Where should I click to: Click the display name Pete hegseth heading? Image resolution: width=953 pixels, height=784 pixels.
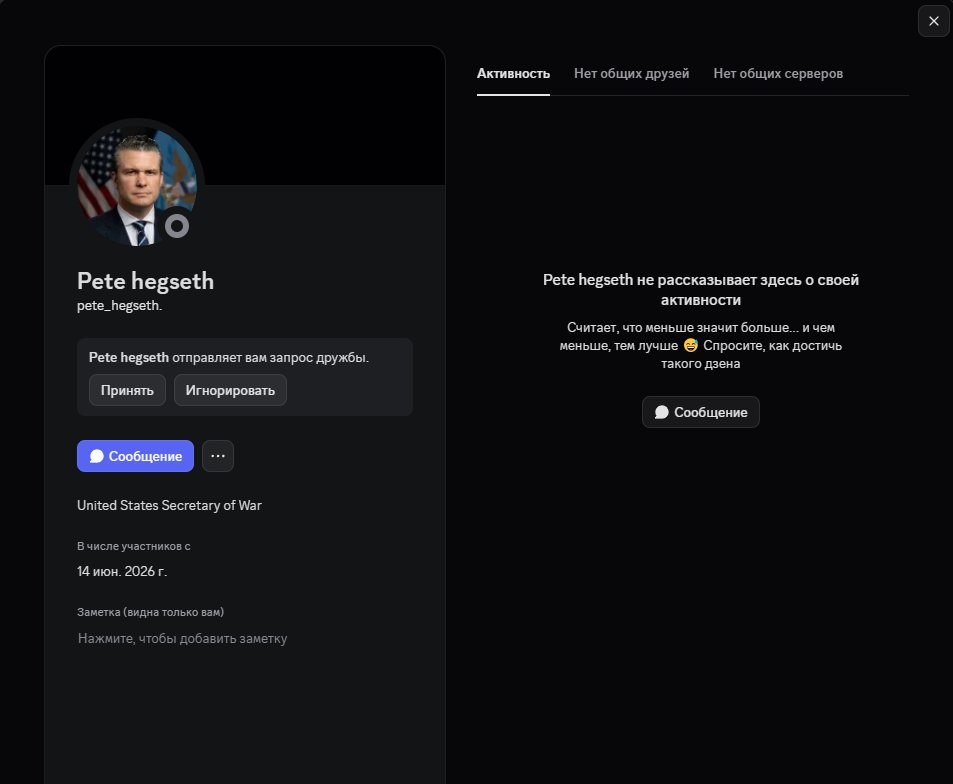click(145, 281)
